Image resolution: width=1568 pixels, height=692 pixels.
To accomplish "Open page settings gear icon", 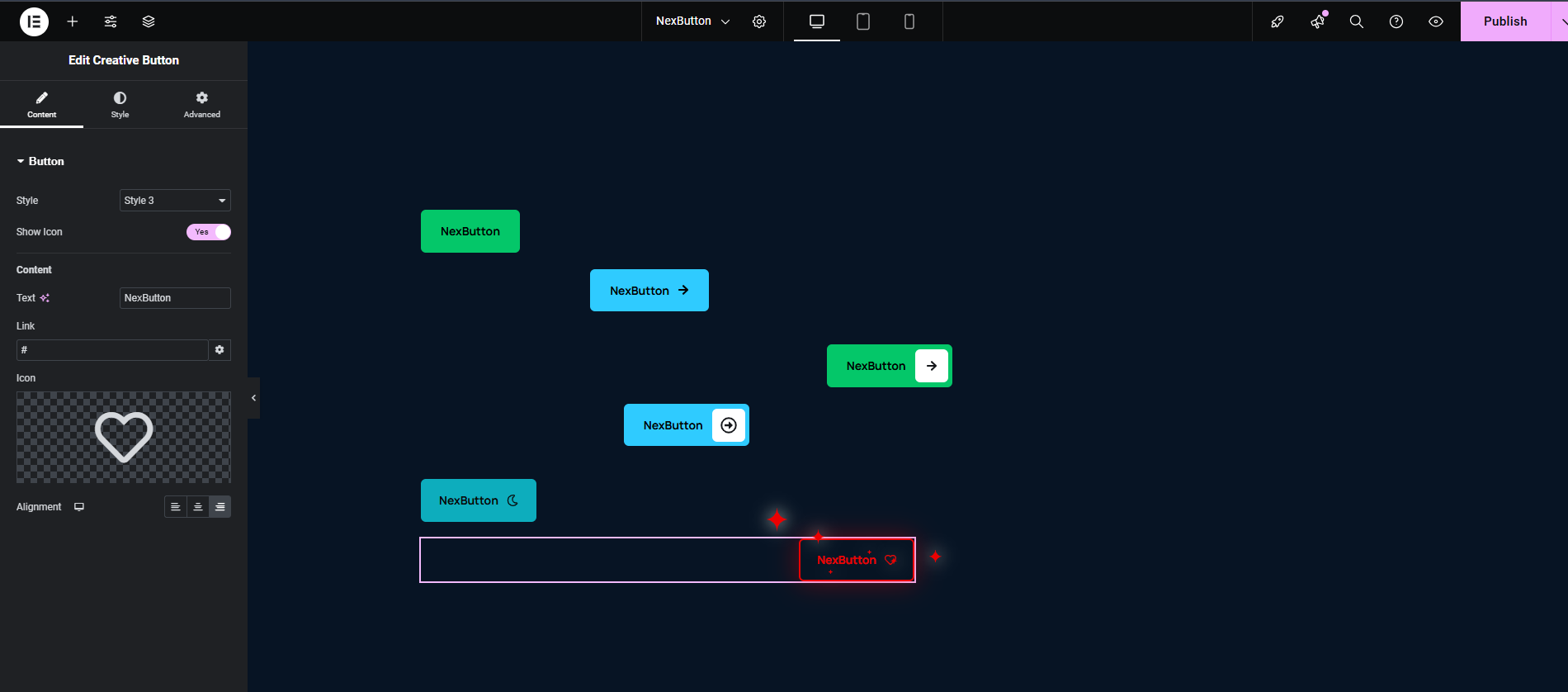I will tap(759, 21).
